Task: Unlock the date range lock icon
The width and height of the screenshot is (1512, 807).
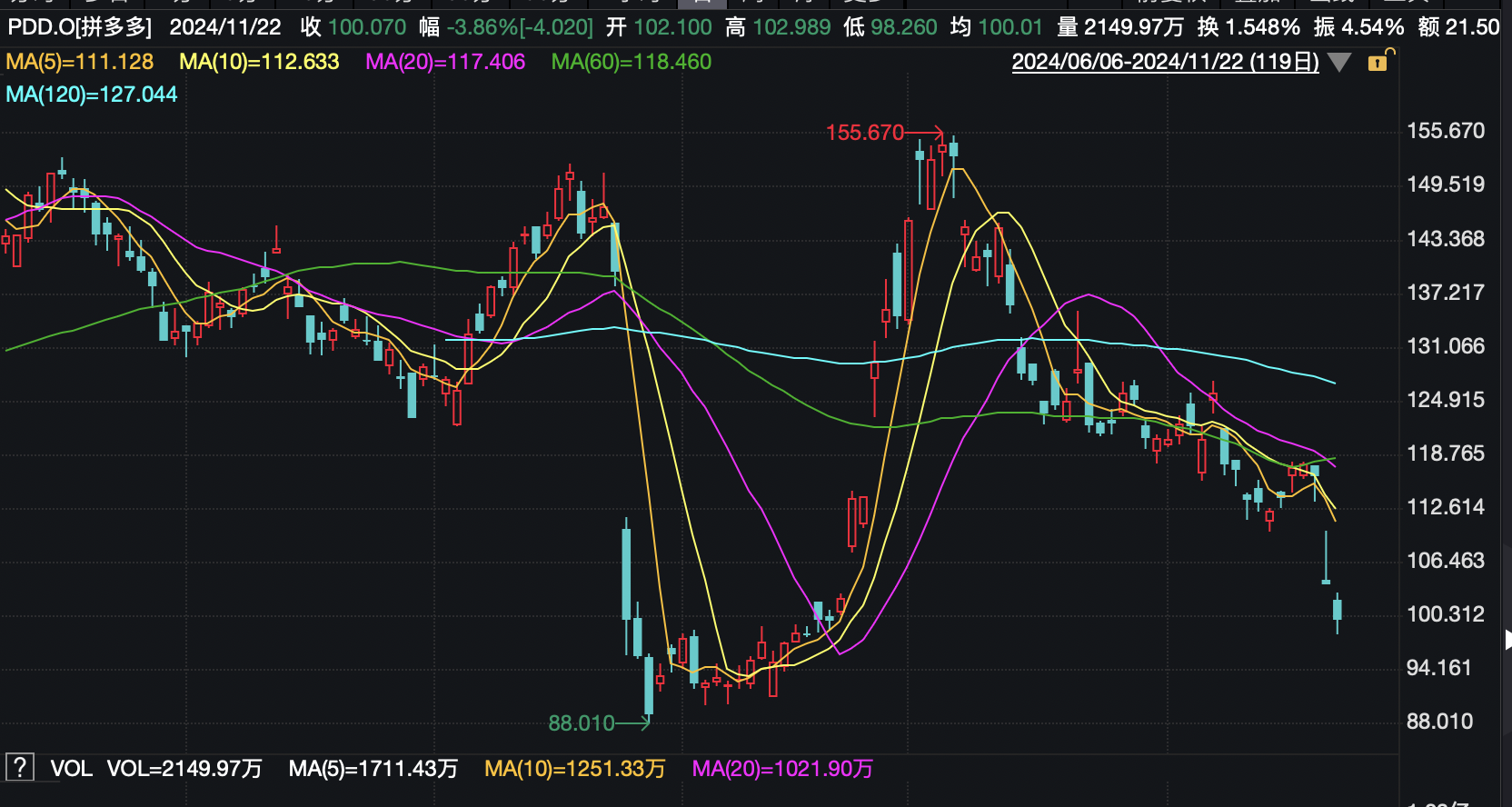Action: tap(1378, 62)
